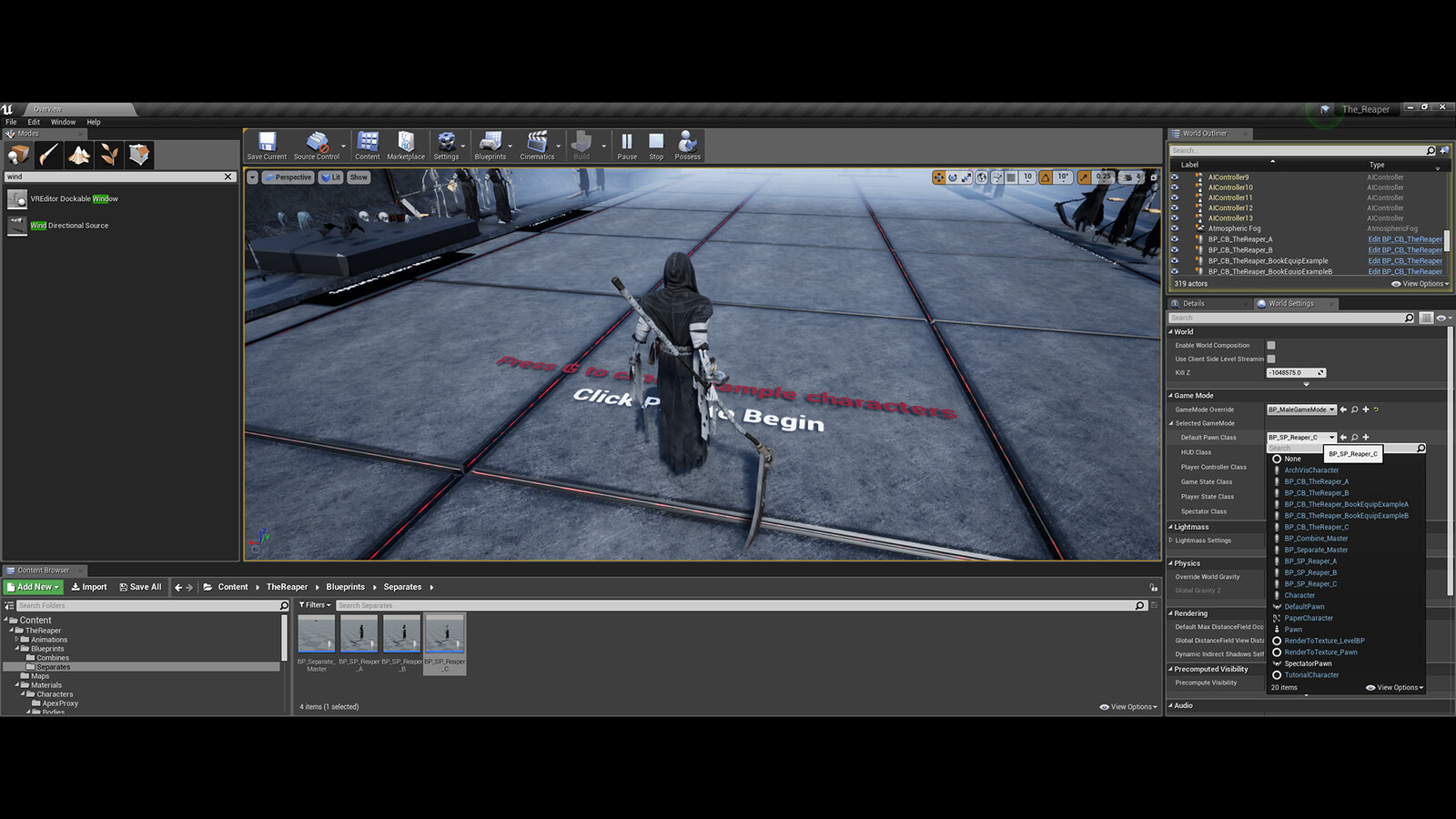Open the viewport options dropdown arrow
This screenshot has height=819, width=1456.
pos(252,177)
